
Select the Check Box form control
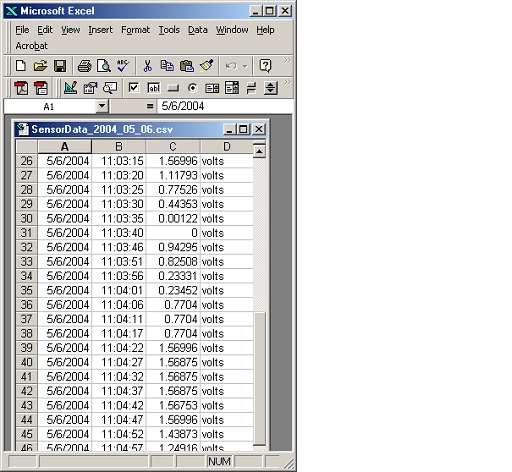(134, 88)
